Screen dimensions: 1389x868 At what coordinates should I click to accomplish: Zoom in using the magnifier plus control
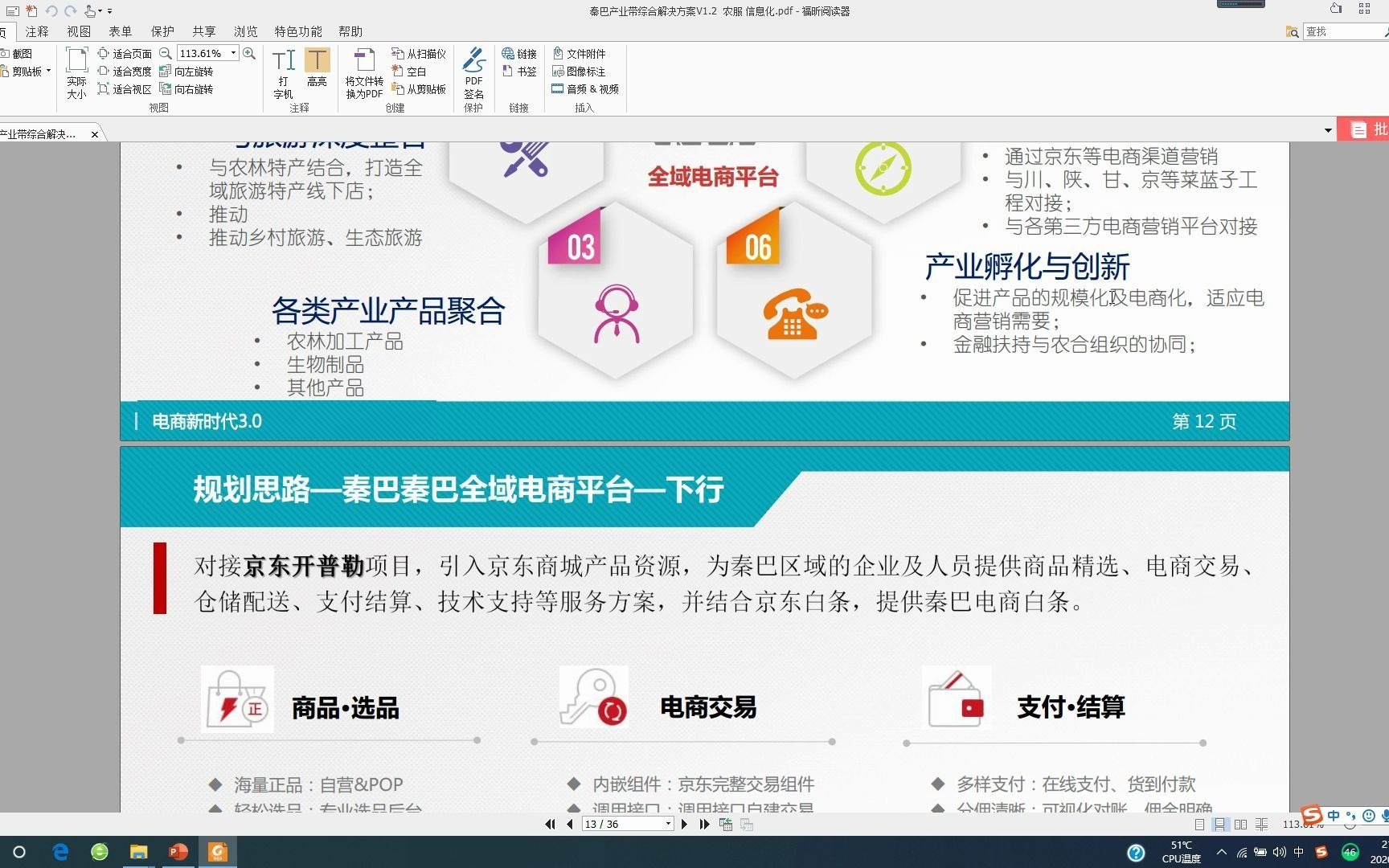point(247,53)
